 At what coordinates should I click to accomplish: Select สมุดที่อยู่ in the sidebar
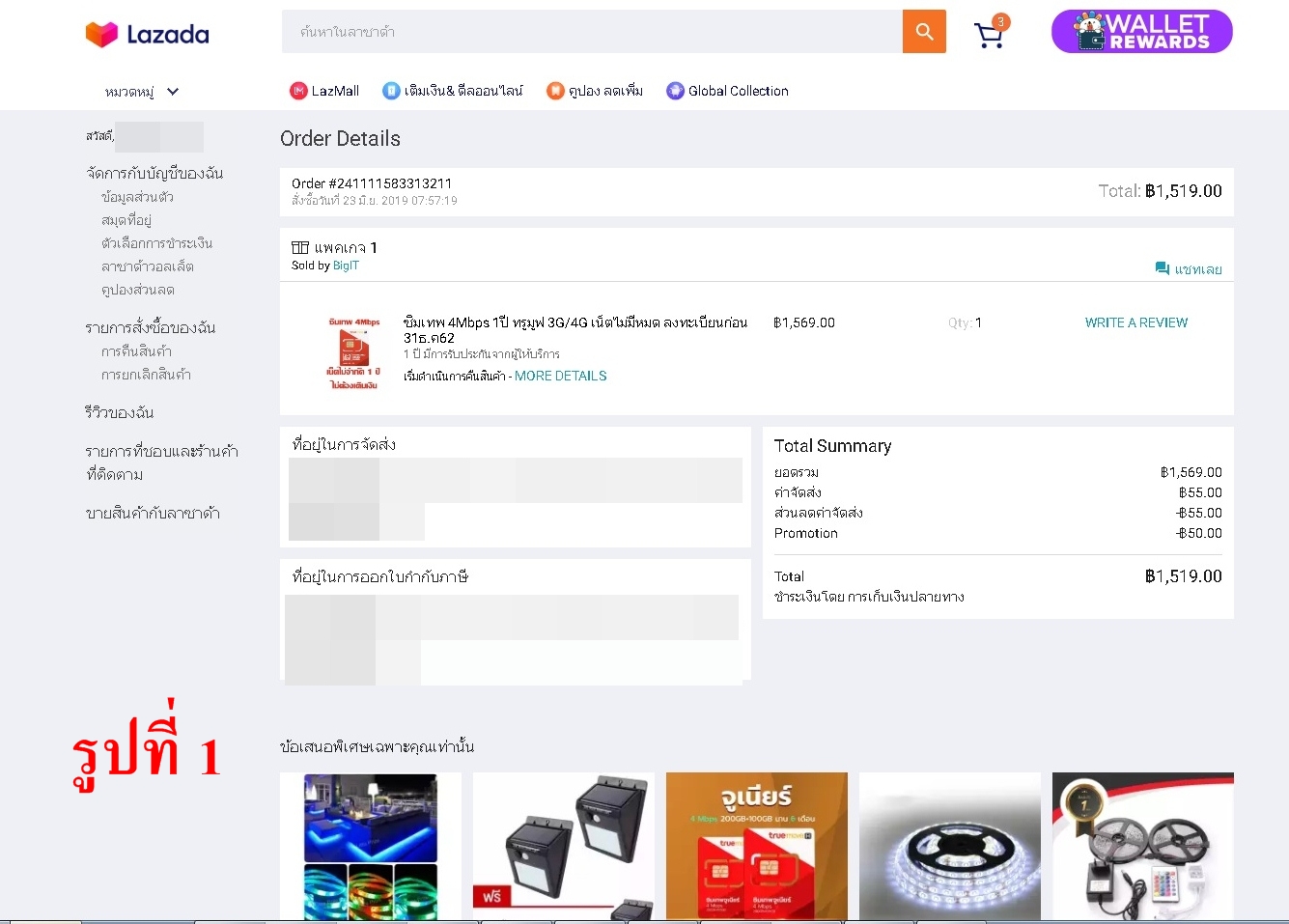126,220
